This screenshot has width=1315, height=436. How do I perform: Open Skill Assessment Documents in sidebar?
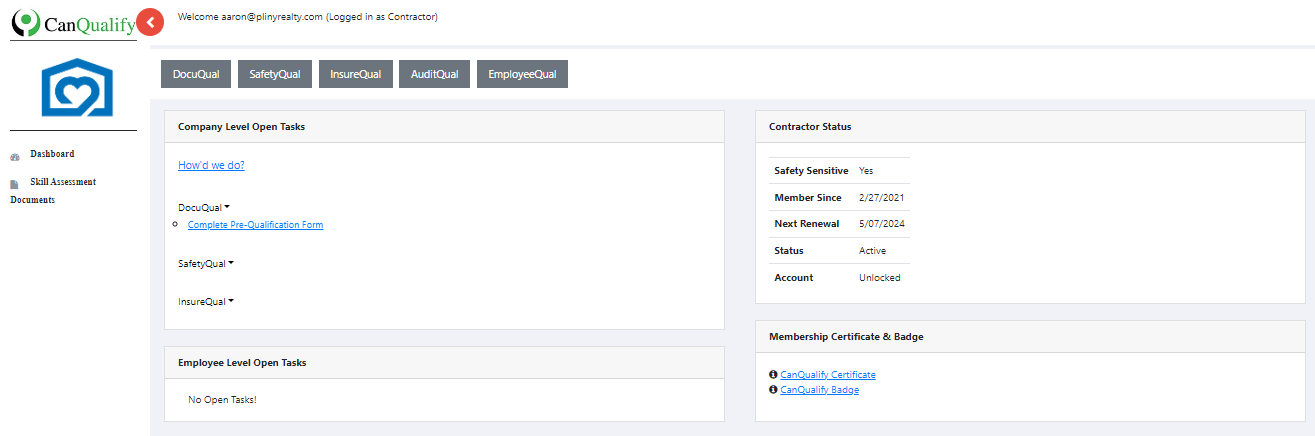(x=53, y=191)
